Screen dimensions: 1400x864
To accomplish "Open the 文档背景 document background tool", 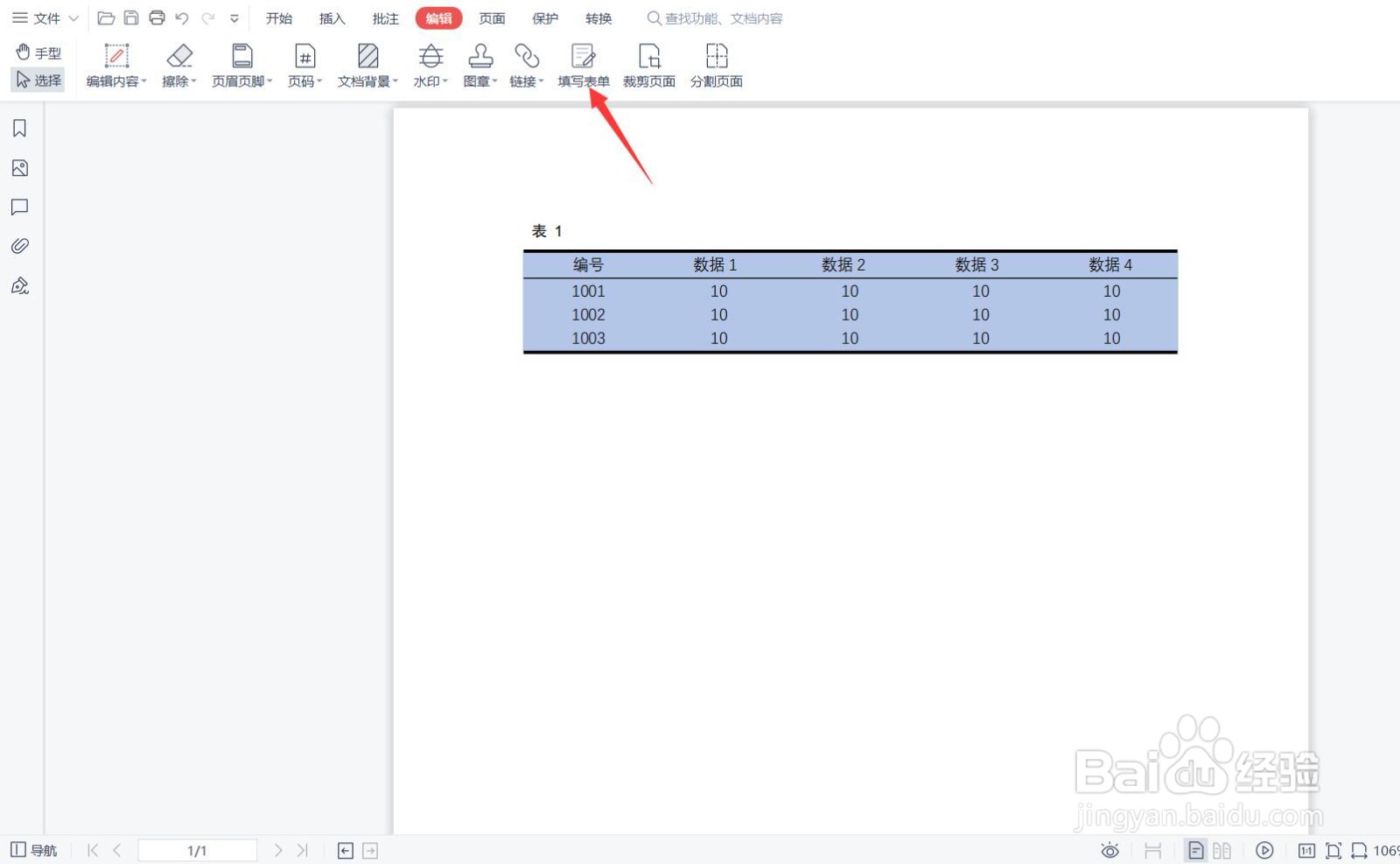I will [x=367, y=67].
